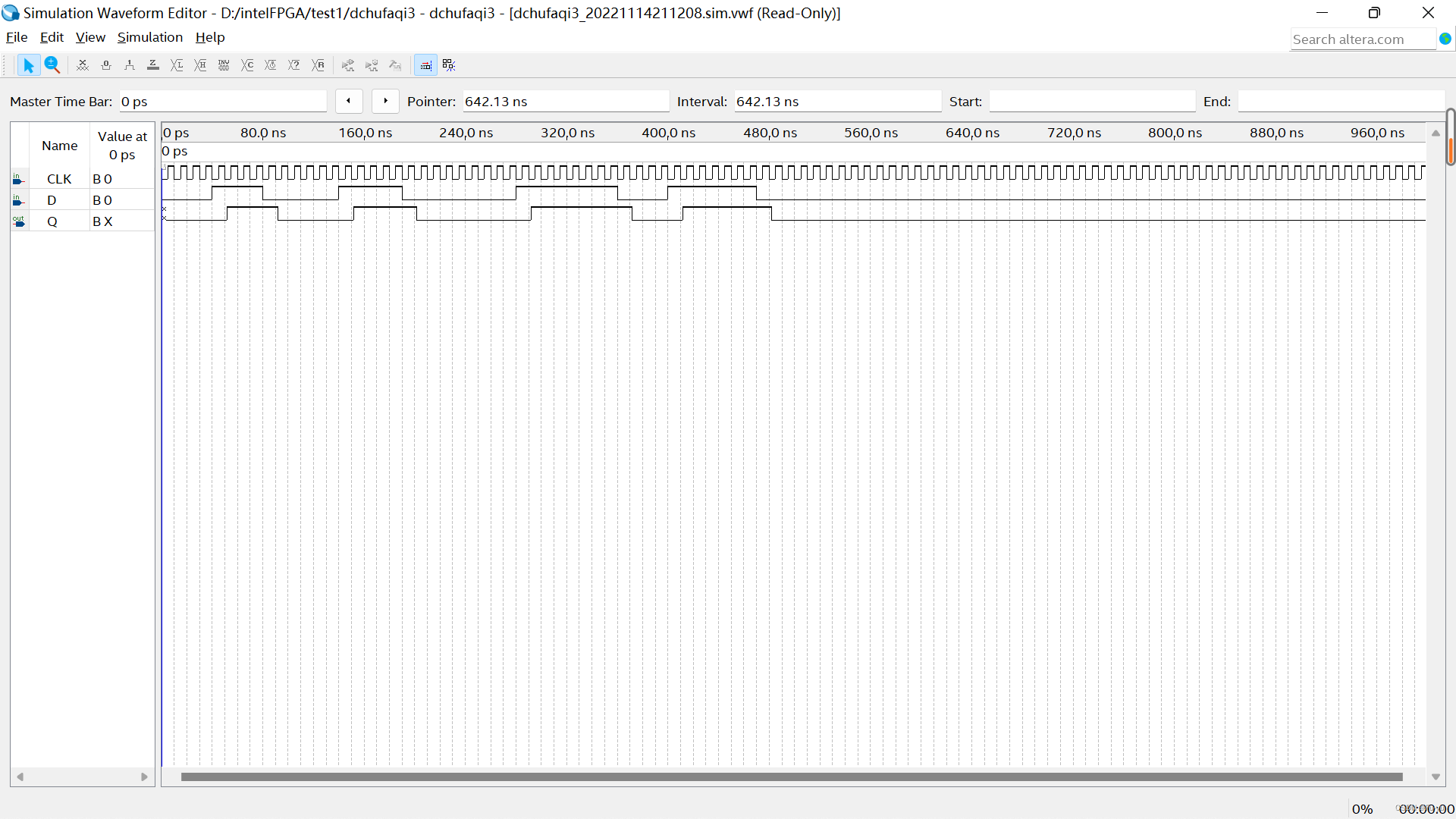Viewport: 1456px width, 819px height.
Task: Click Generate Testbench script icon
Action: tap(395, 65)
